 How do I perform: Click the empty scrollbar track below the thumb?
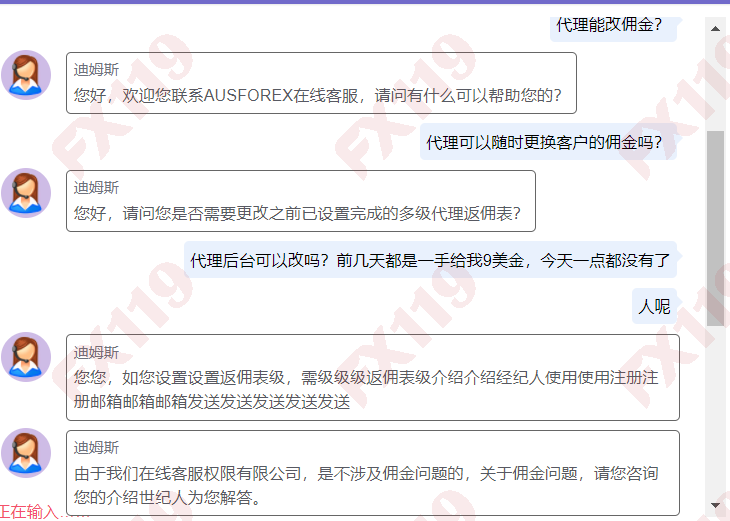click(715, 410)
